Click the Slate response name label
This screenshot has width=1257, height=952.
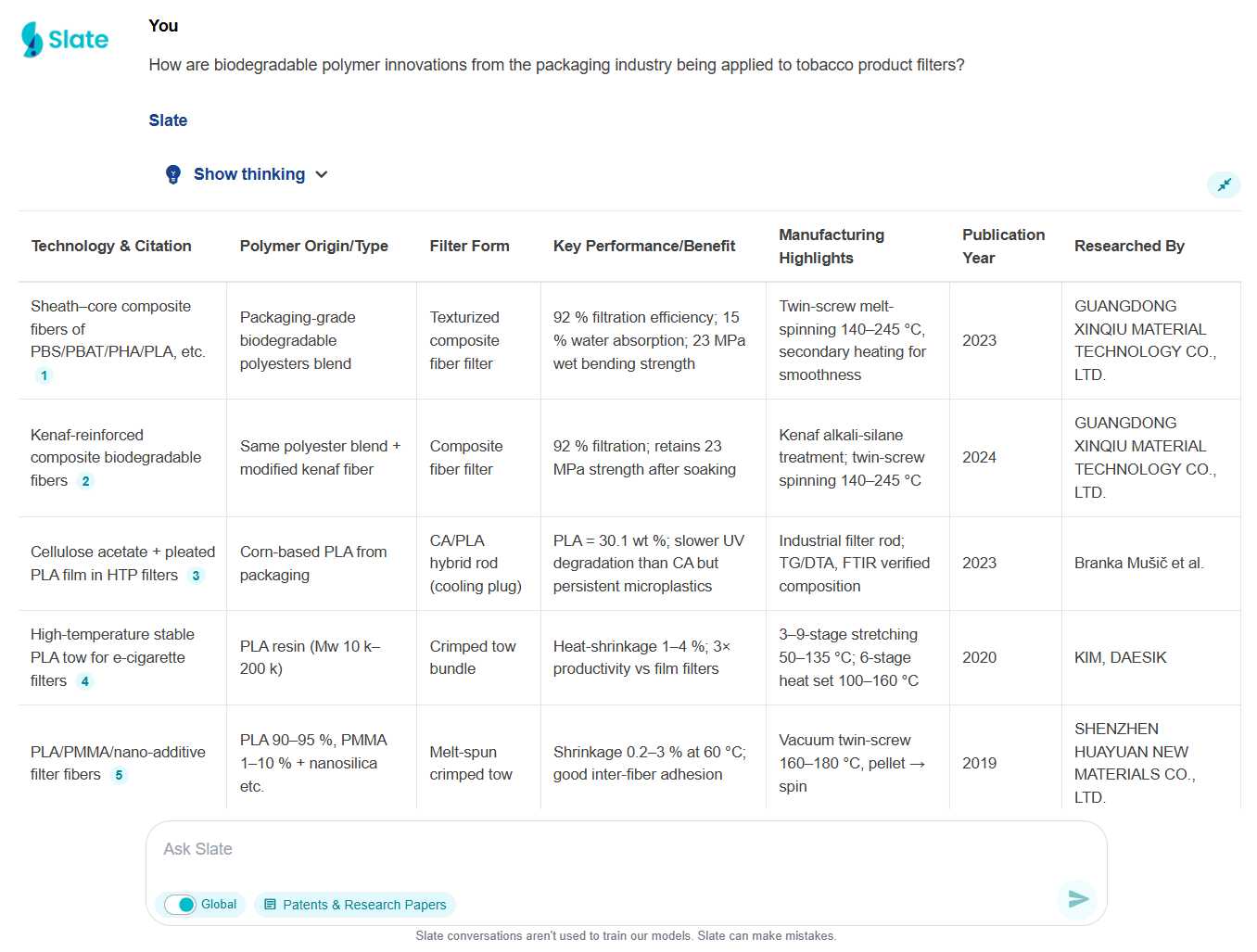(x=168, y=121)
